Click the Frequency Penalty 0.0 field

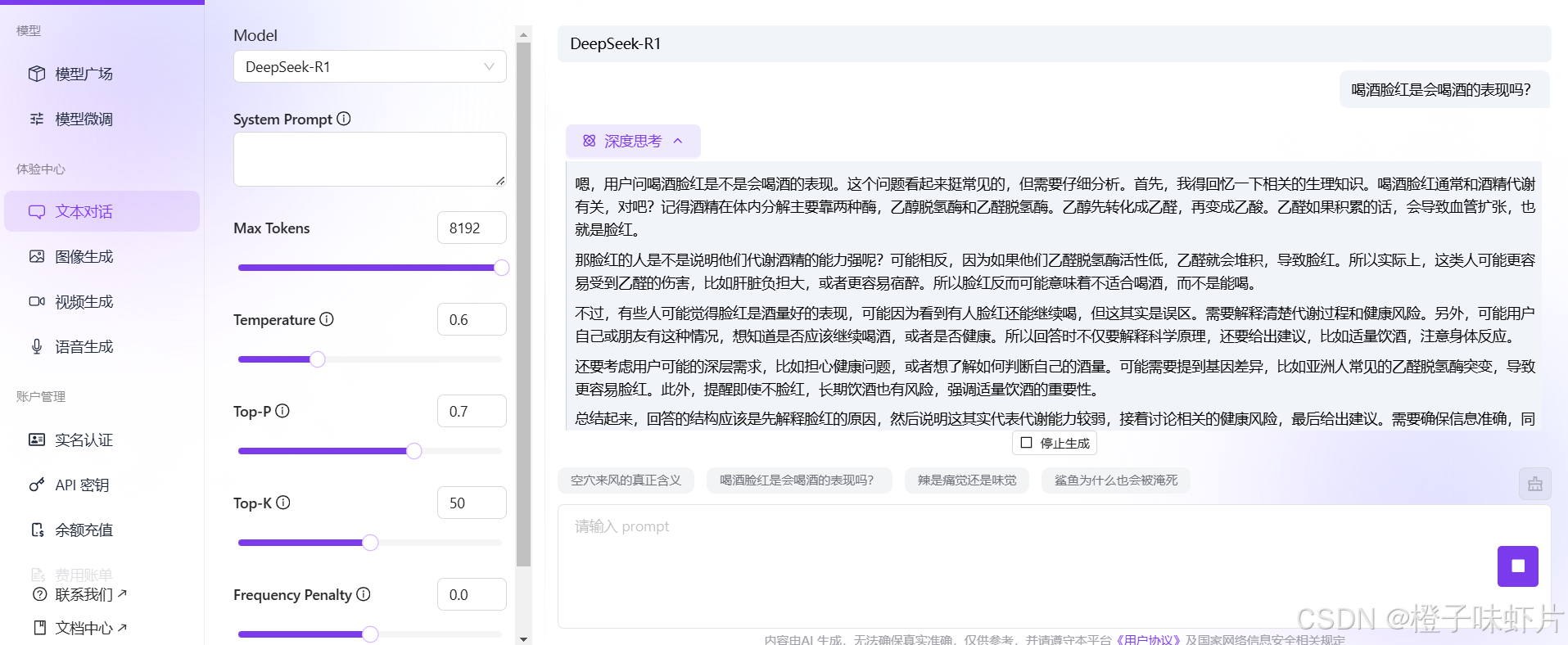[472, 594]
